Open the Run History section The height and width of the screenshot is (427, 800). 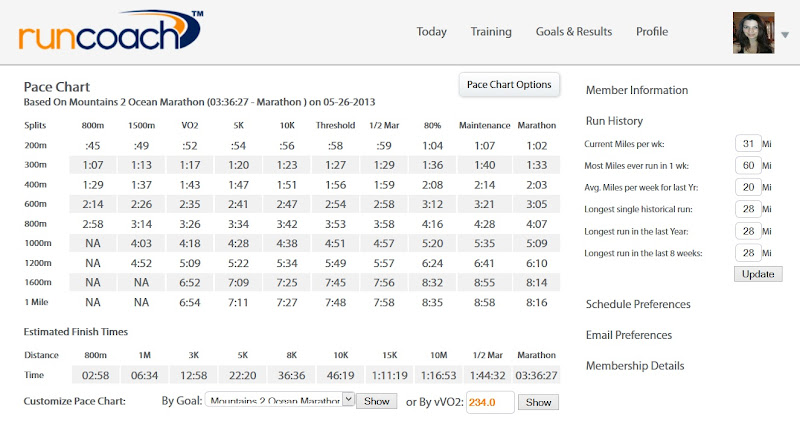click(x=614, y=121)
